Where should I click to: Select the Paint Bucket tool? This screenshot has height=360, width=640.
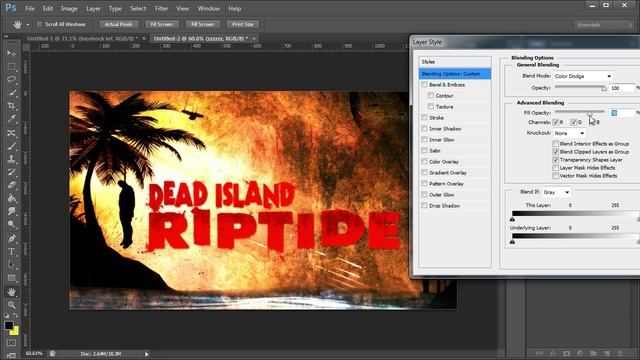point(11,198)
